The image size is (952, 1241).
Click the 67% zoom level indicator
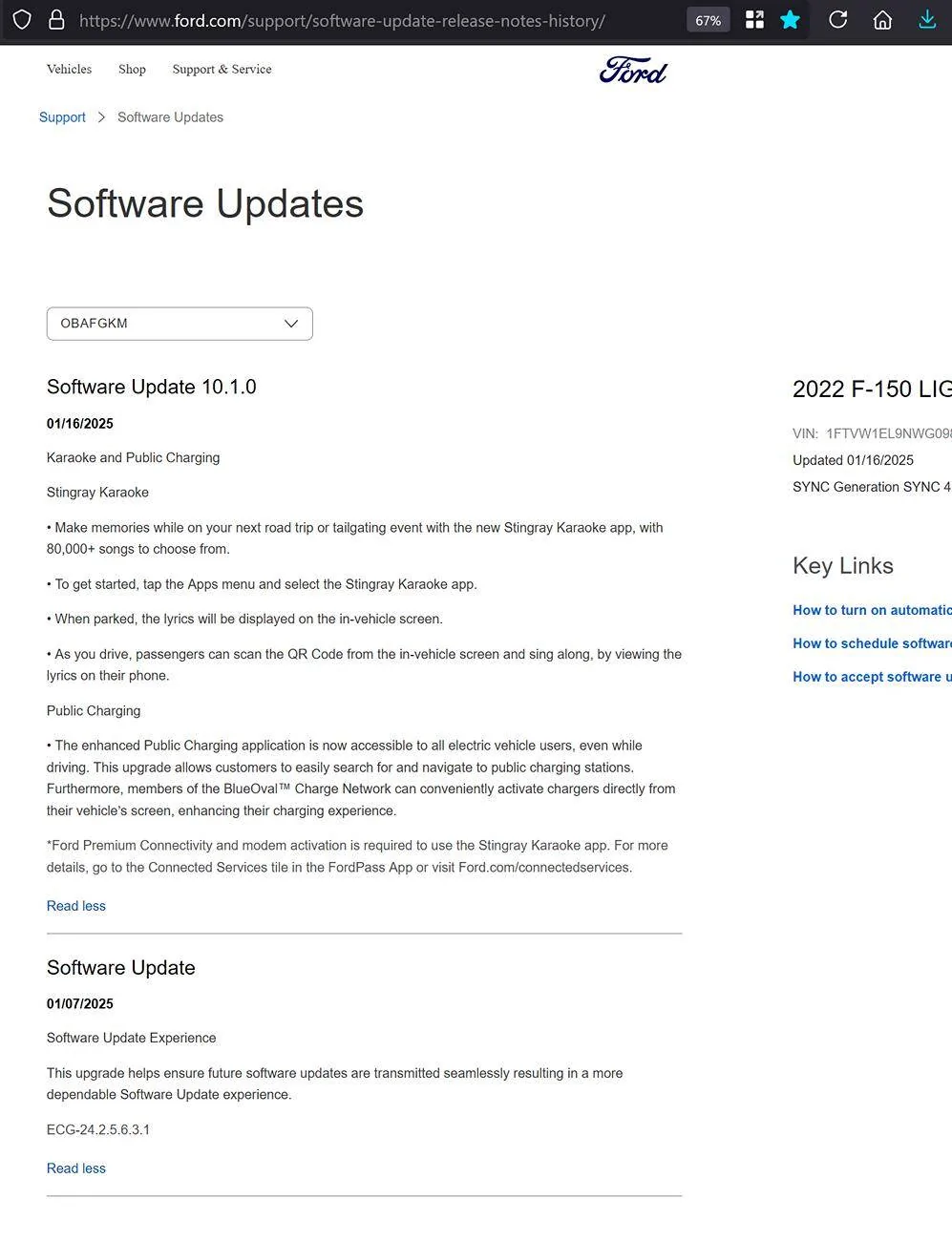(708, 20)
